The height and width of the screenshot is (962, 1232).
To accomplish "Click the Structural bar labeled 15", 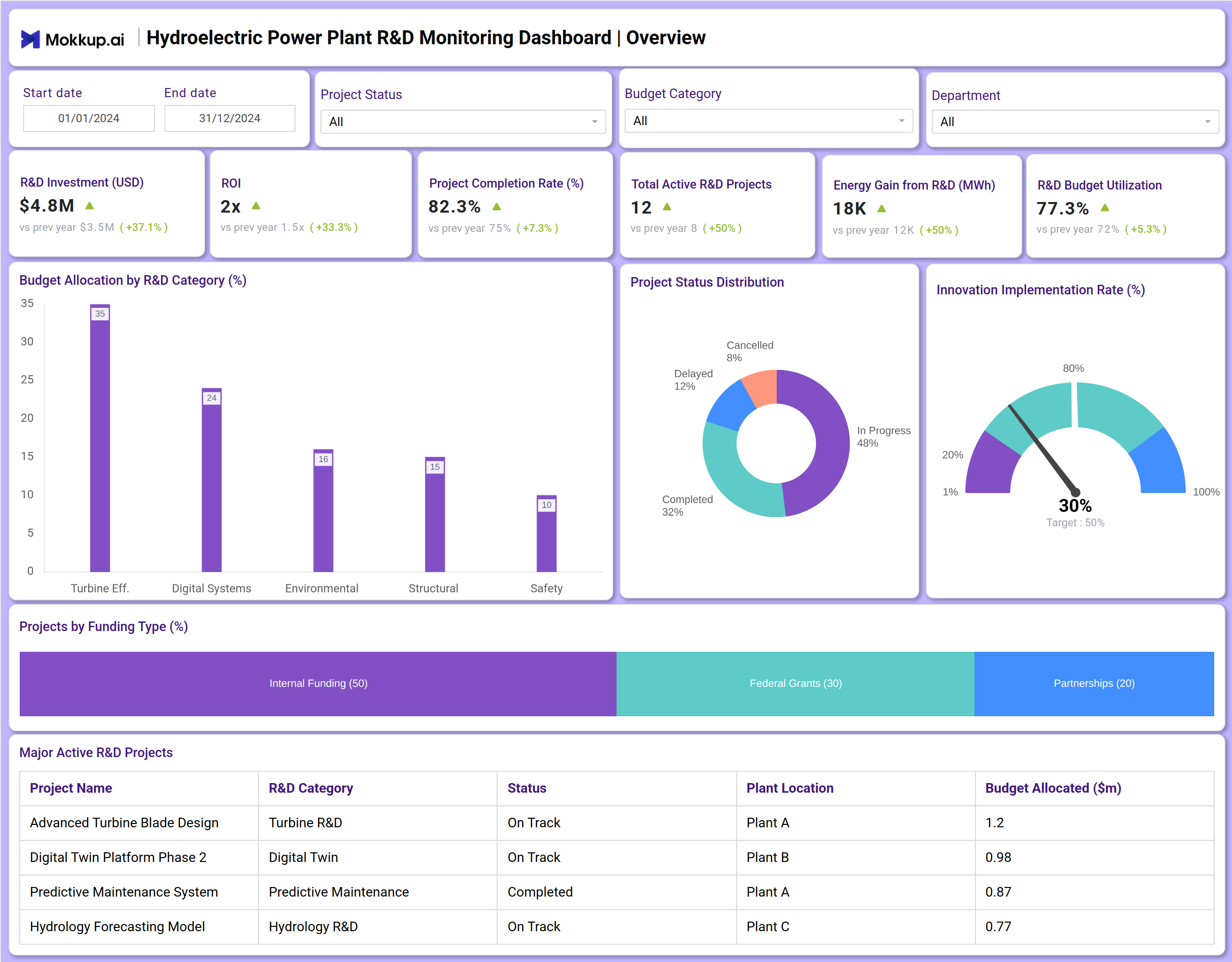I will 435,514.
